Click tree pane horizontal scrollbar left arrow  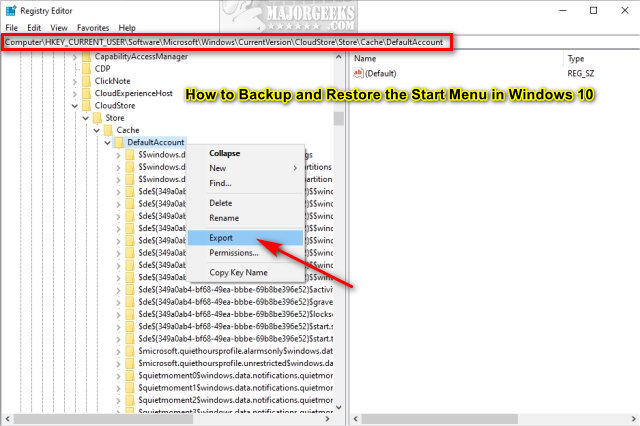[x=7, y=419]
